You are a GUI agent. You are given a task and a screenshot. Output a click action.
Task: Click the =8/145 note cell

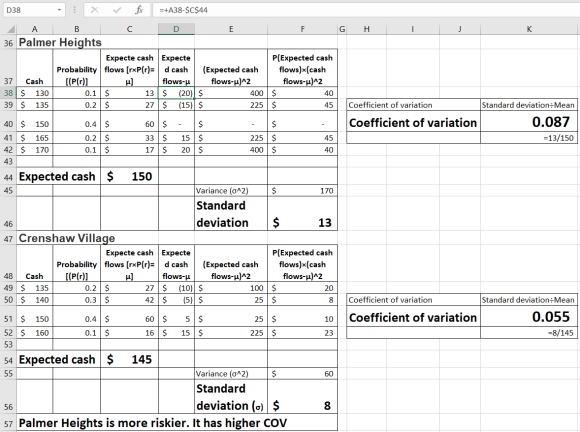point(529,333)
